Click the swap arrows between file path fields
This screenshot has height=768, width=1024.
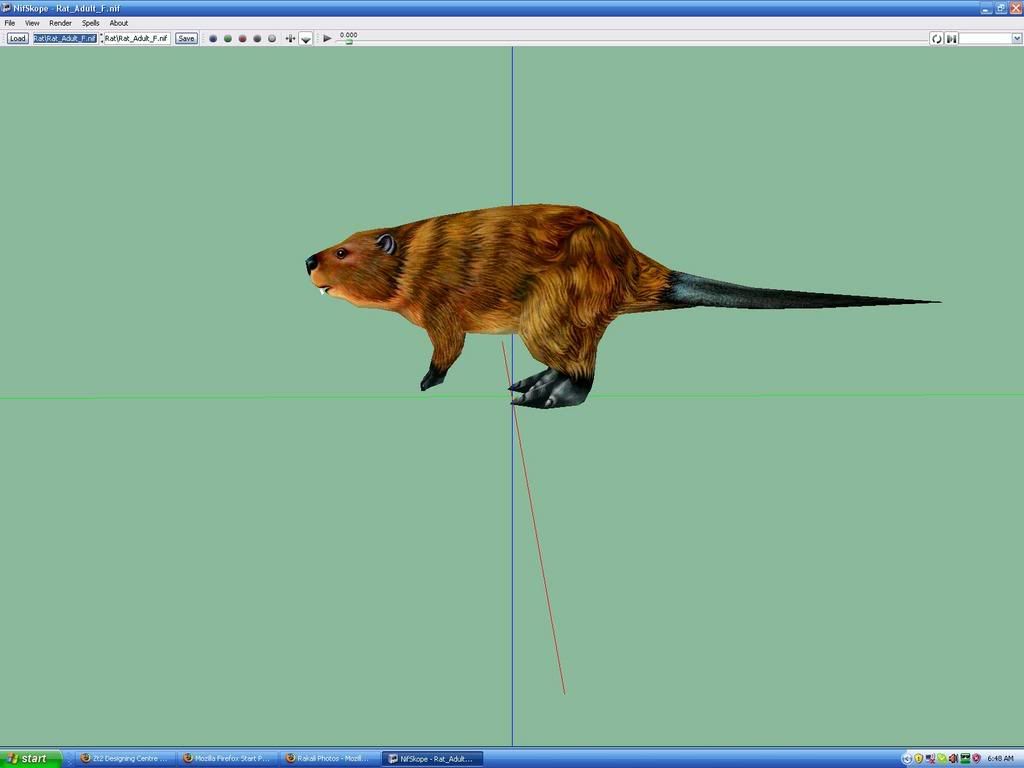tap(101, 39)
